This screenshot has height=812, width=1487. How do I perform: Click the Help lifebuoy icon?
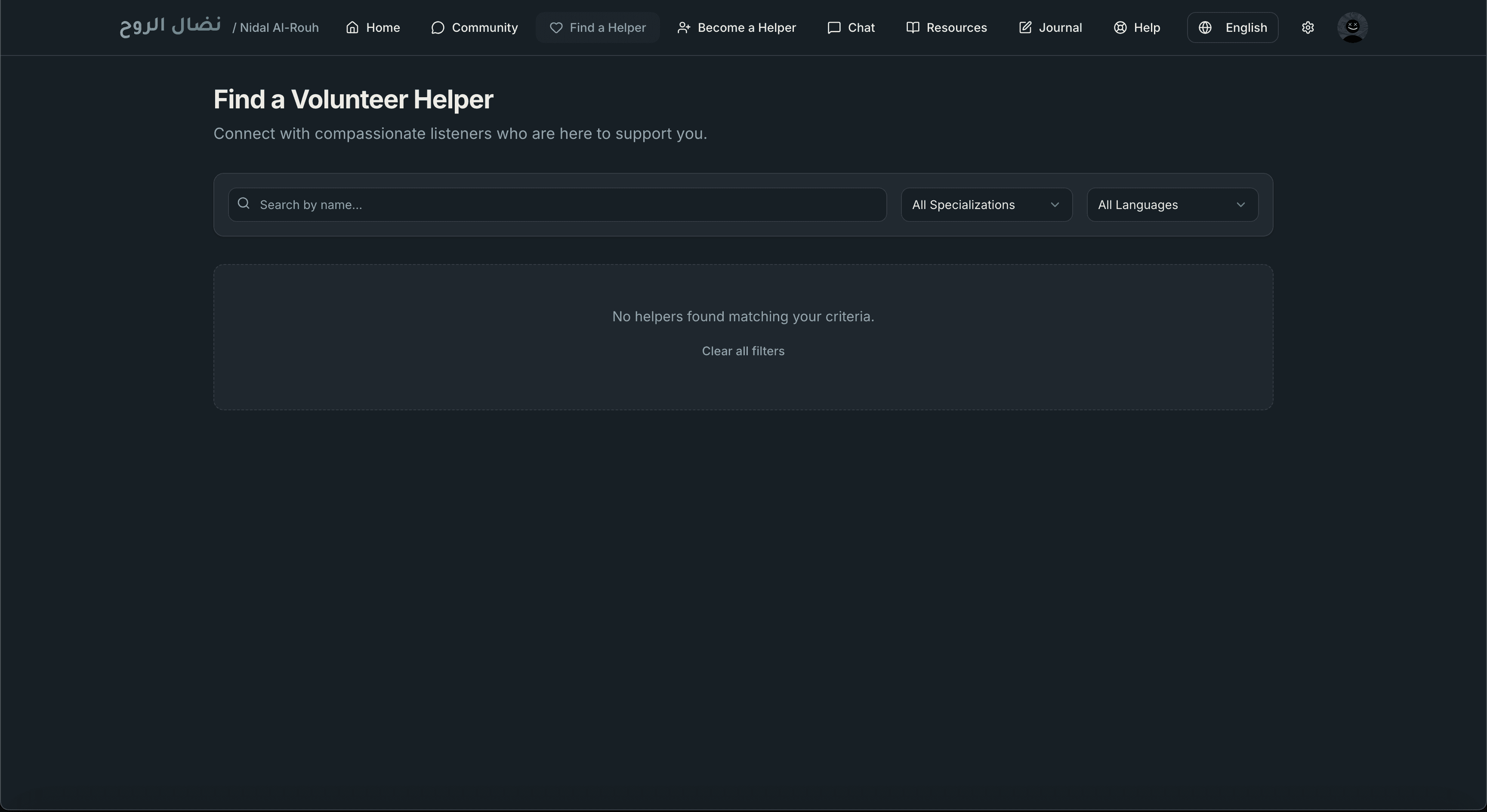click(x=1120, y=28)
